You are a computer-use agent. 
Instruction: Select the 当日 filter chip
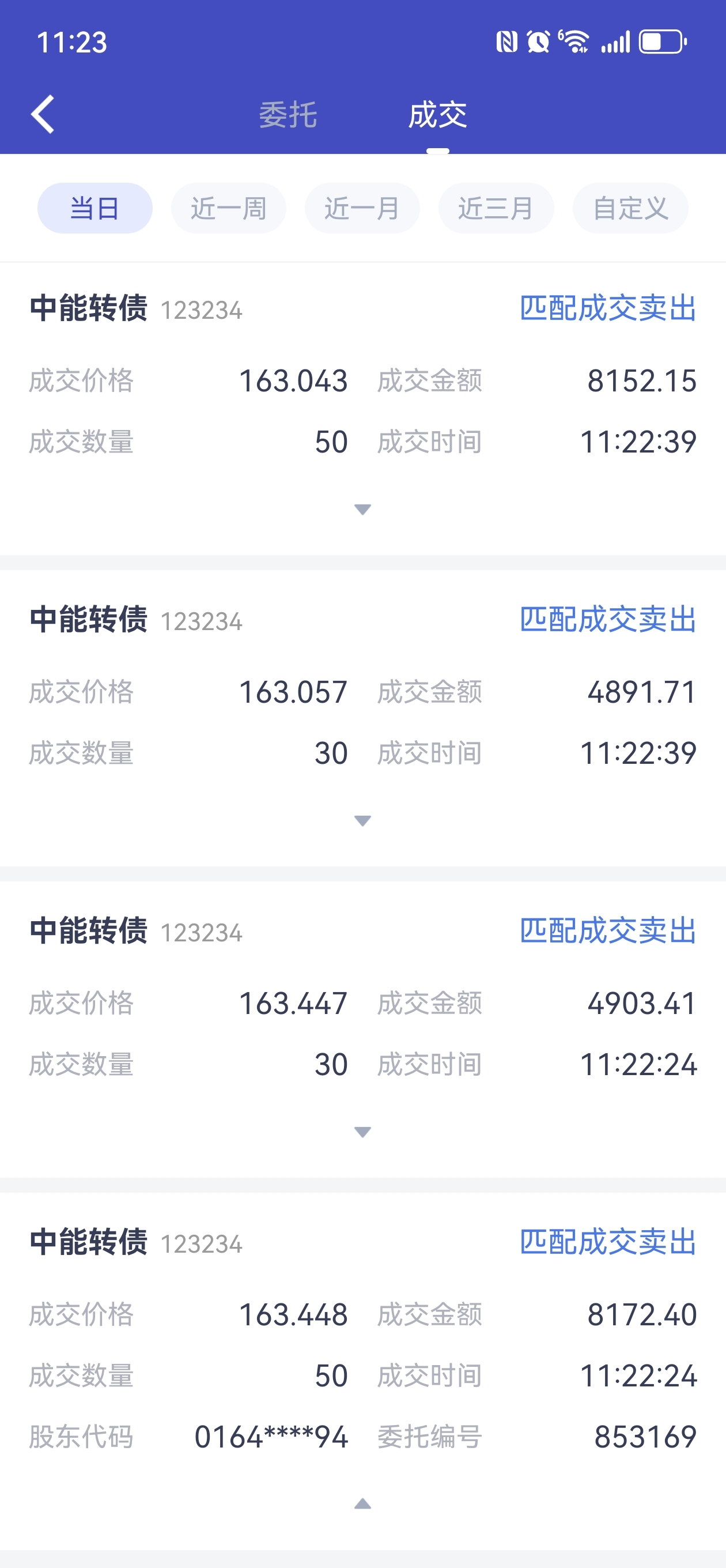point(95,208)
